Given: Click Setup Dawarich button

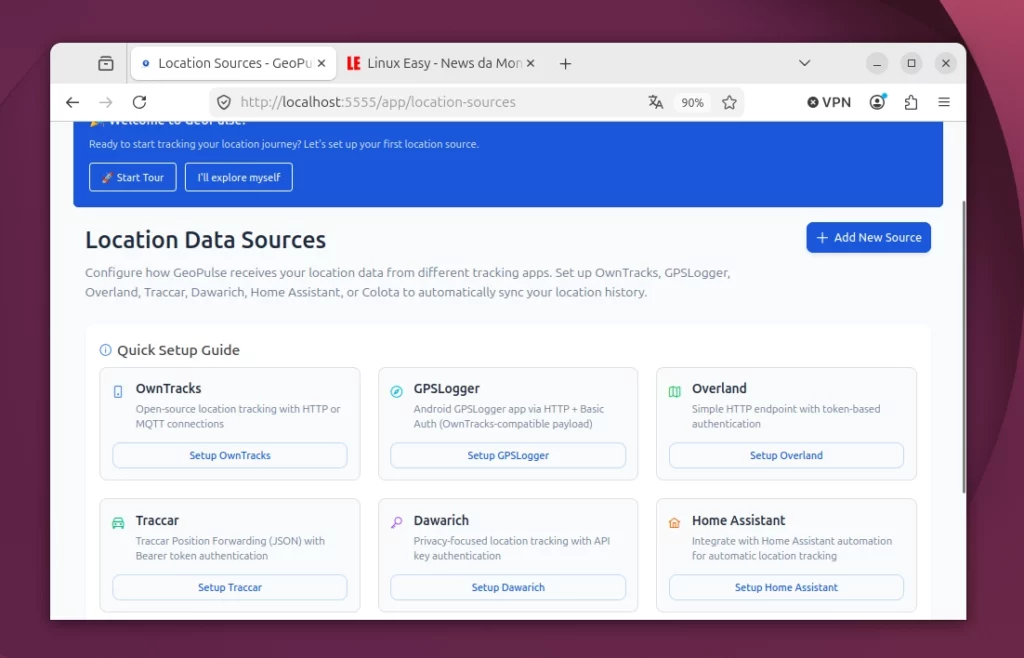Looking at the screenshot, I should click(x=508, y=588).
